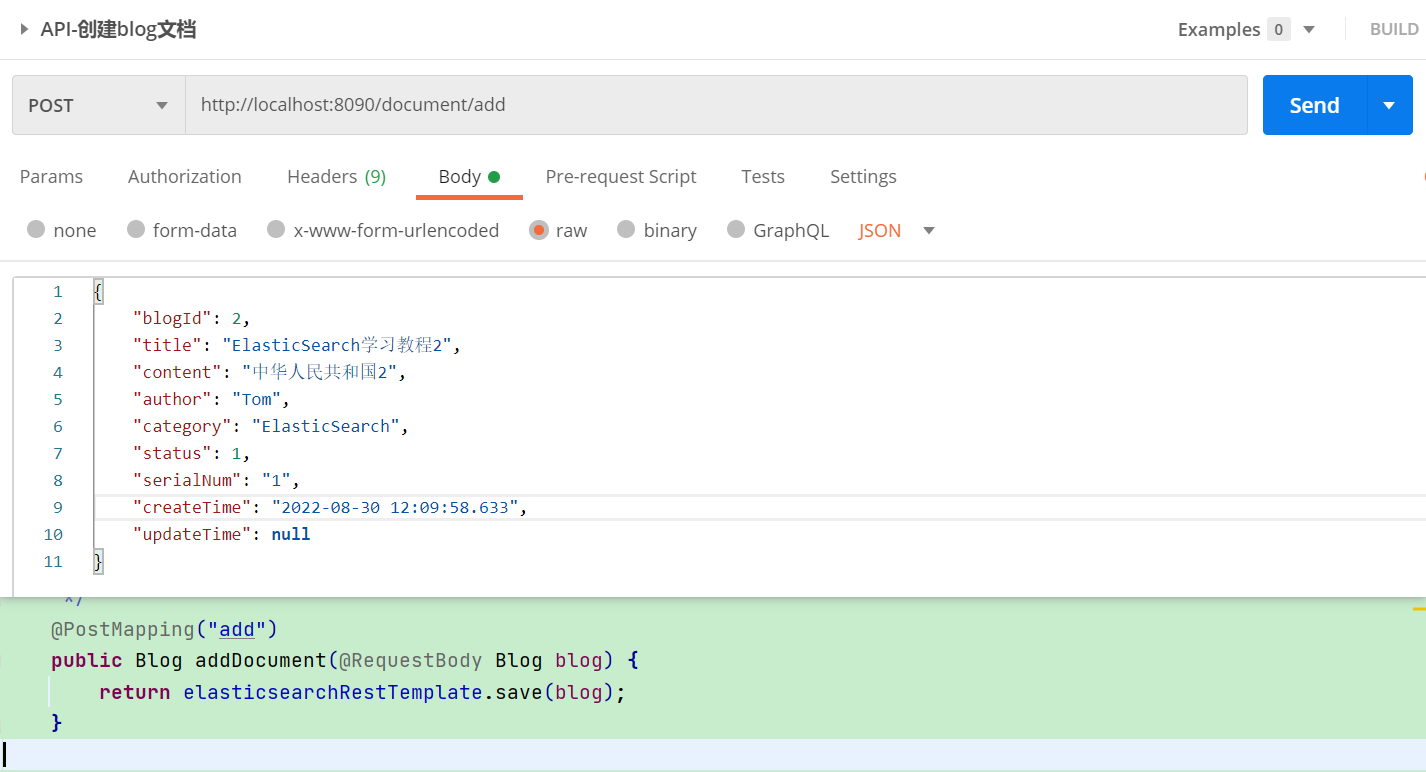Click the "add" link in @PostMapping

(x=237, y=629)
